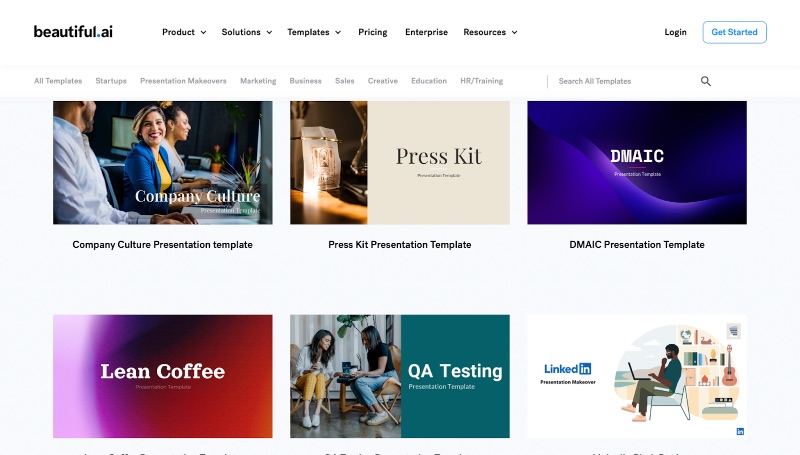Open the Templates dropdown menu
This screenshot has width=800, height=455.
[x=314, y=32]
